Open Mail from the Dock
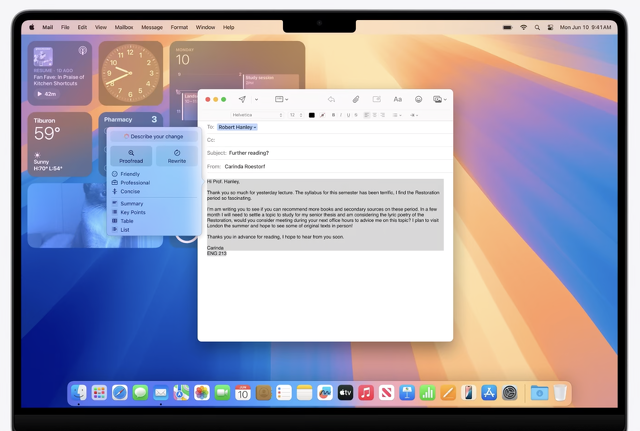 tap(161, 393)
